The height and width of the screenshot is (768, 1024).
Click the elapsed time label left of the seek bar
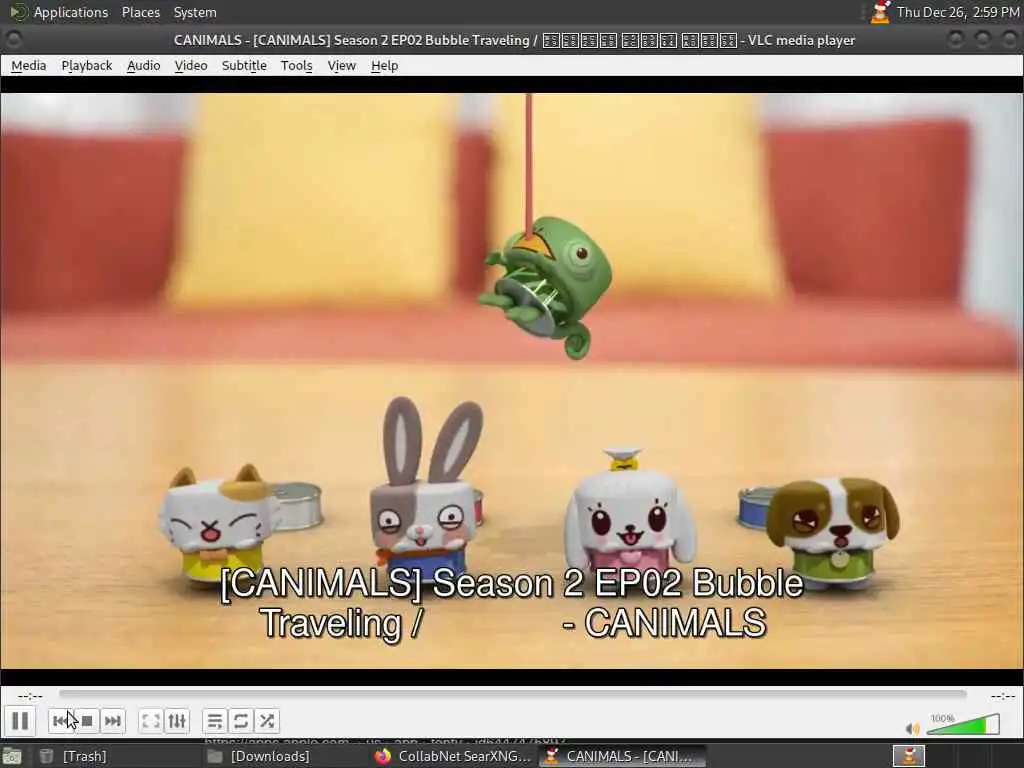pos(30,696)
